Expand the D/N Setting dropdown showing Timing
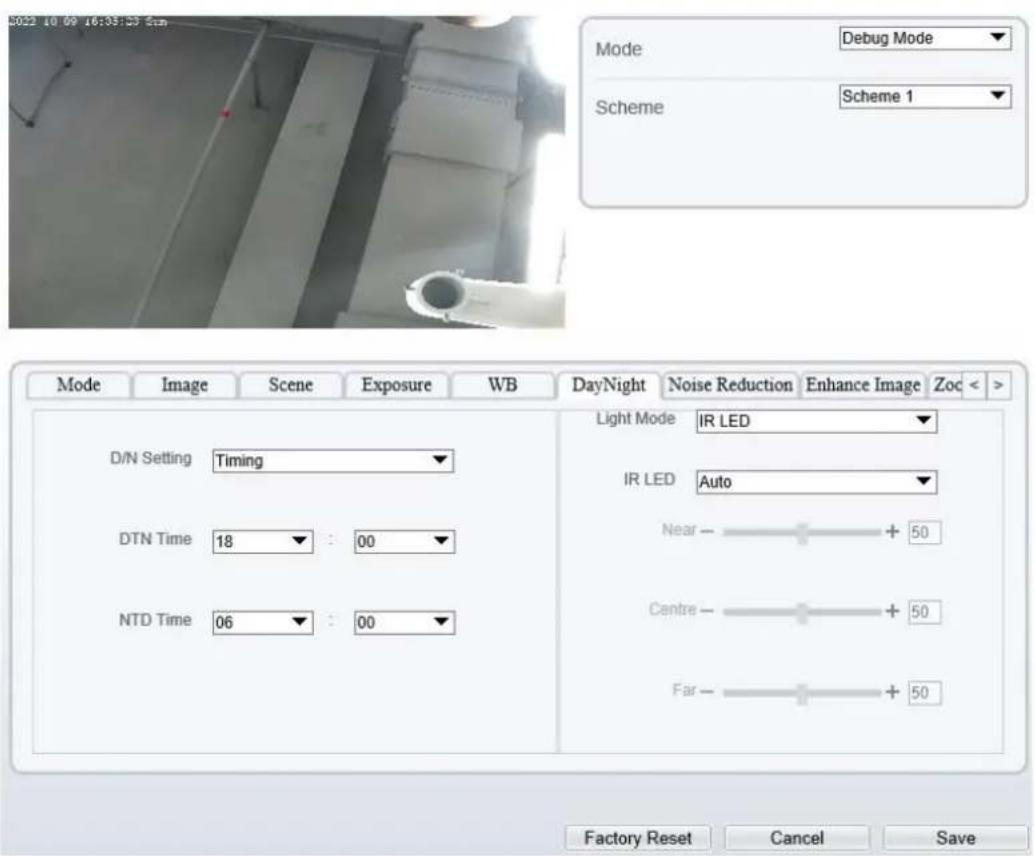Screen dimensions: 1035x856 coord(333,461)
